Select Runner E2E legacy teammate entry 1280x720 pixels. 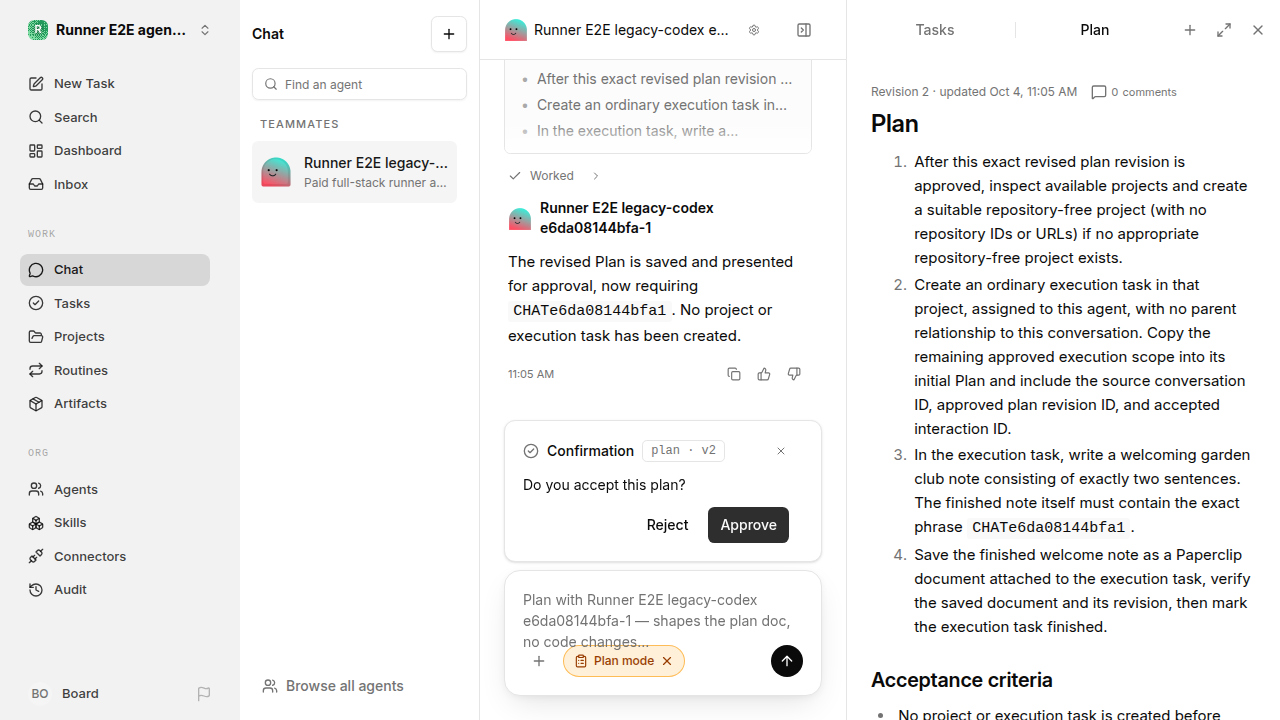point(354,172)
